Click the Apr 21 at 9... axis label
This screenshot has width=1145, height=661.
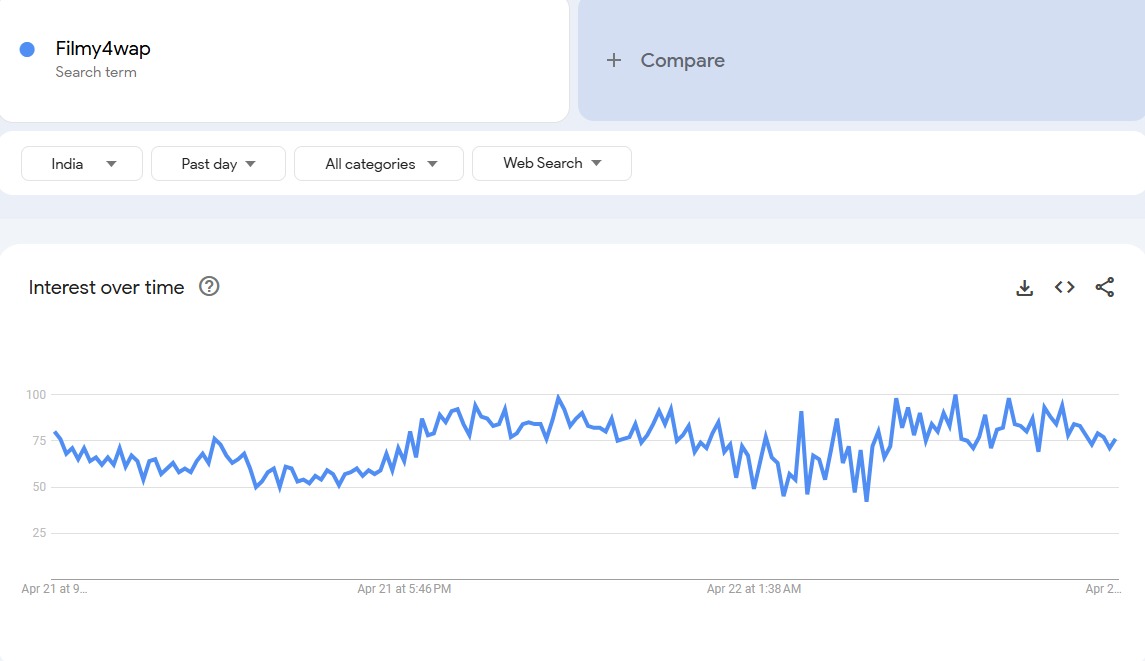54,589
